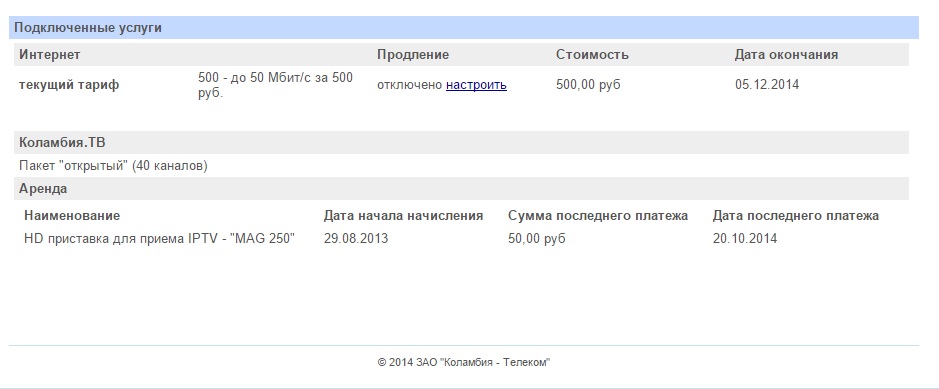939x389 pixels.
Task: Click the "Коламбия.ТВ" section heading
Action: (62, 142)
